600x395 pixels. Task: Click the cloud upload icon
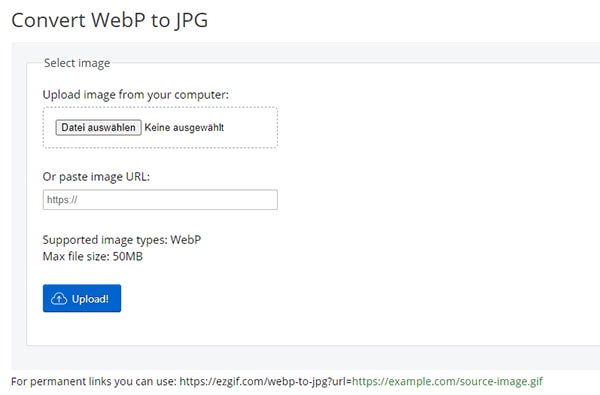point(59,299)
